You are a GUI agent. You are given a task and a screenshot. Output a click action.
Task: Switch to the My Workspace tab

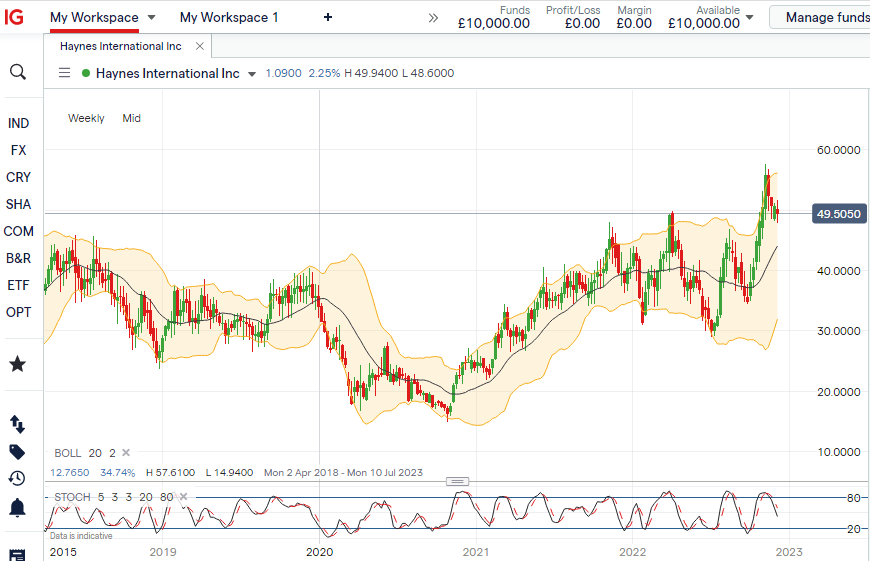coord(94,17)
